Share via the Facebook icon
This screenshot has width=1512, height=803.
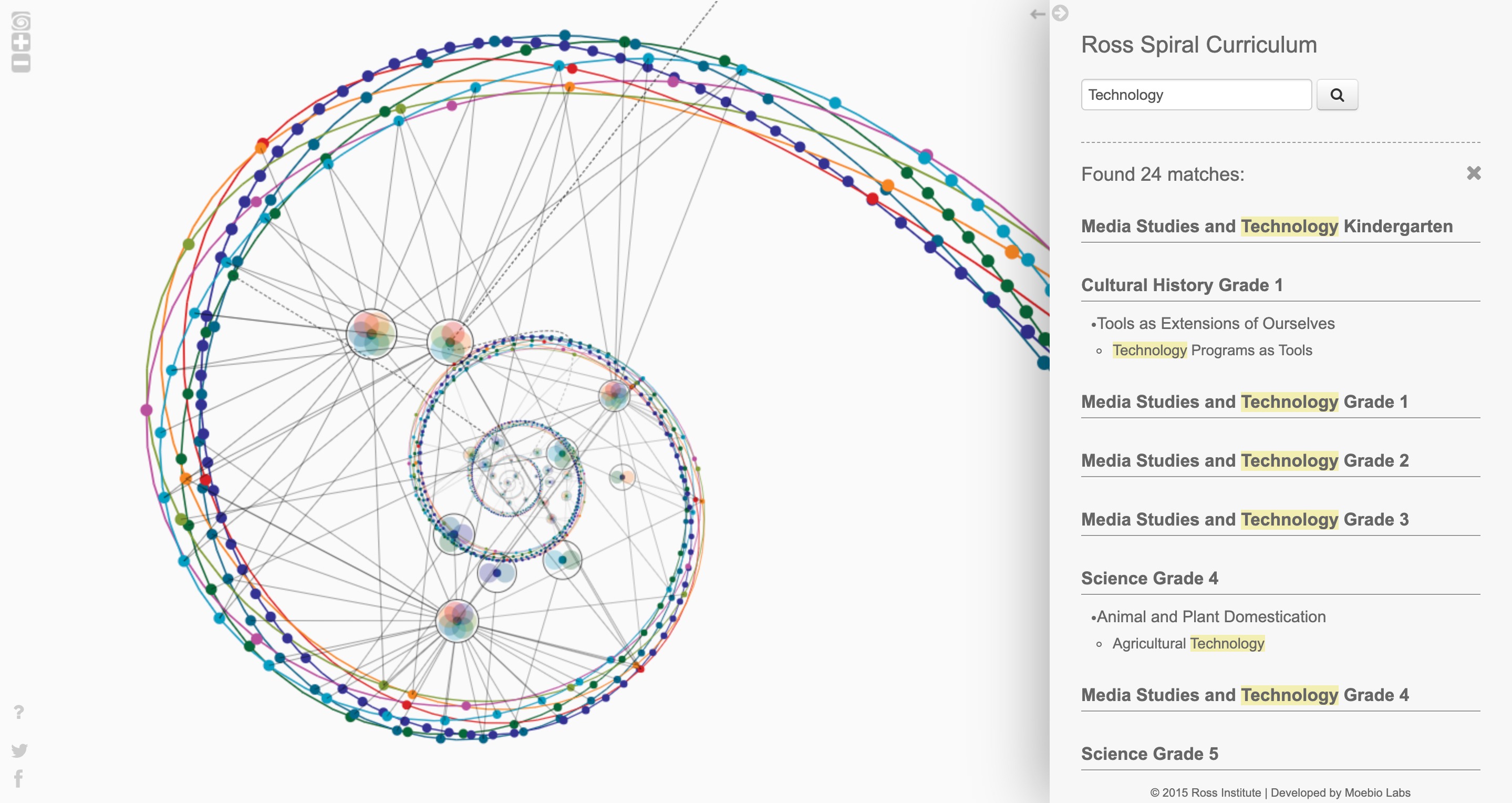tap(19, 779)
